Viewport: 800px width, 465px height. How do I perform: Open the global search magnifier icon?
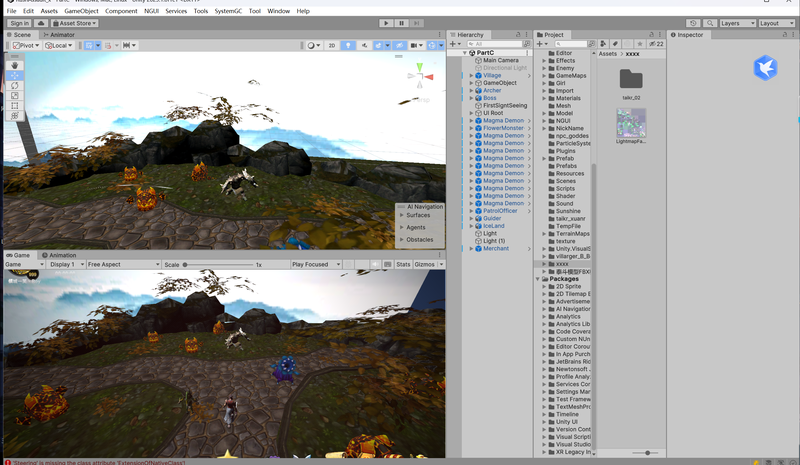click(x=710, y=23)
